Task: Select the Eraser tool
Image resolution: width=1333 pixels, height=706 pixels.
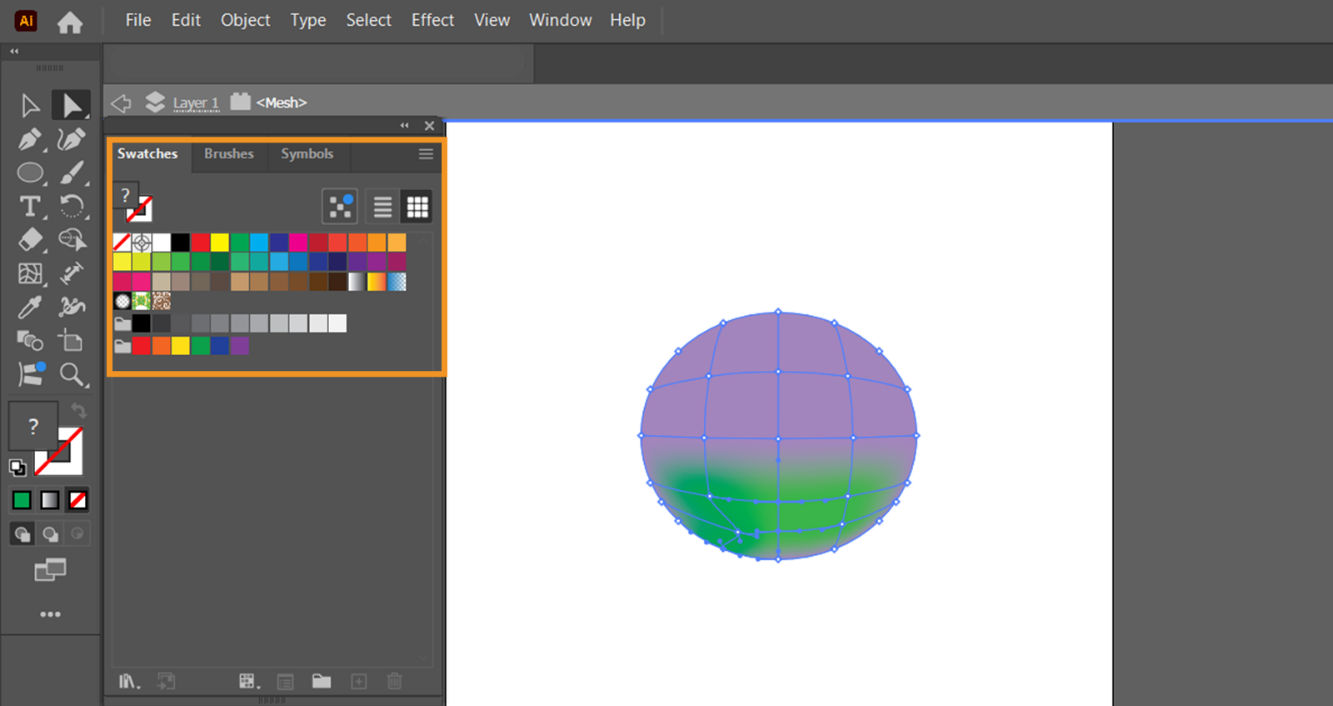Action: 30,240
